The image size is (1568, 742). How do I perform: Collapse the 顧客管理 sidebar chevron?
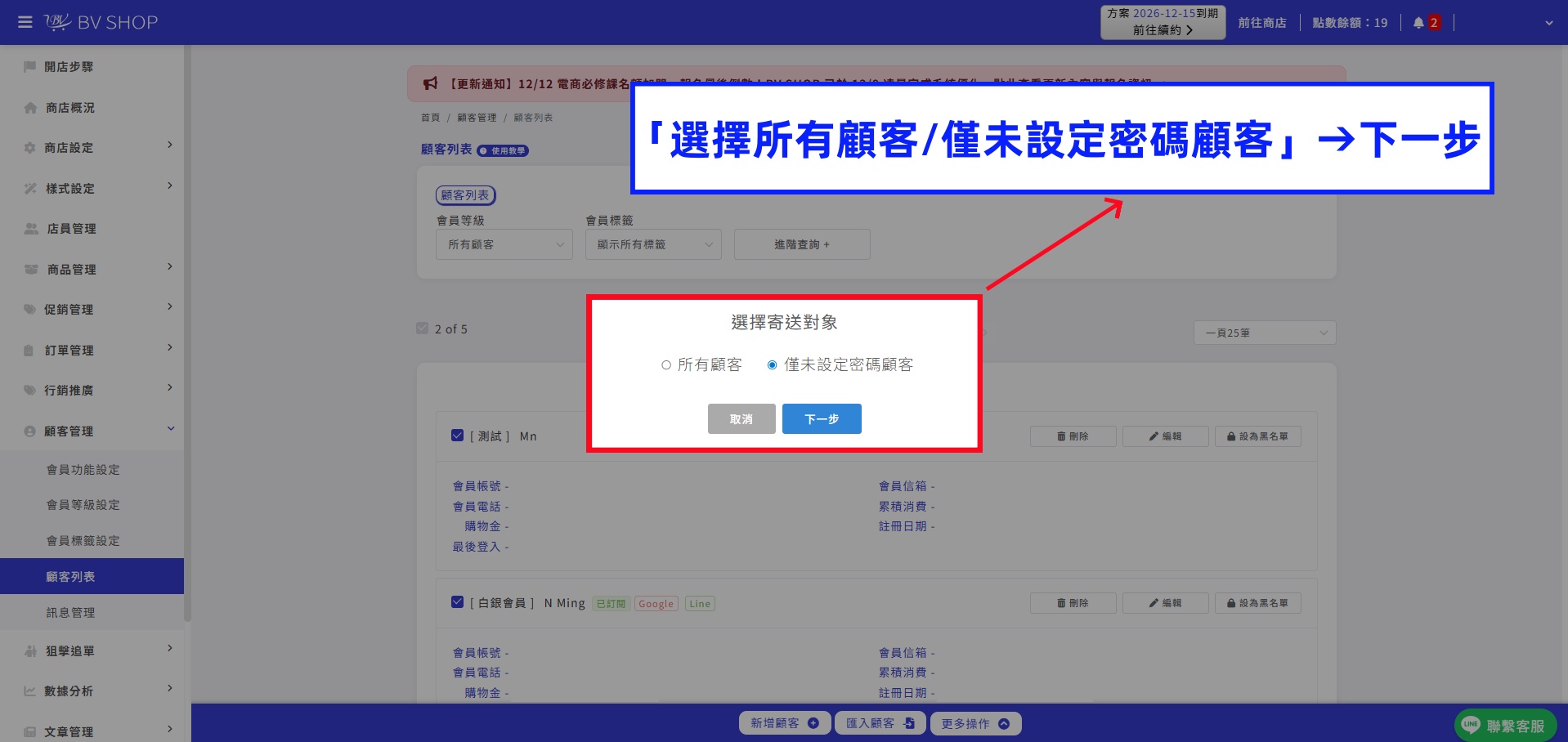click(171, 429)
